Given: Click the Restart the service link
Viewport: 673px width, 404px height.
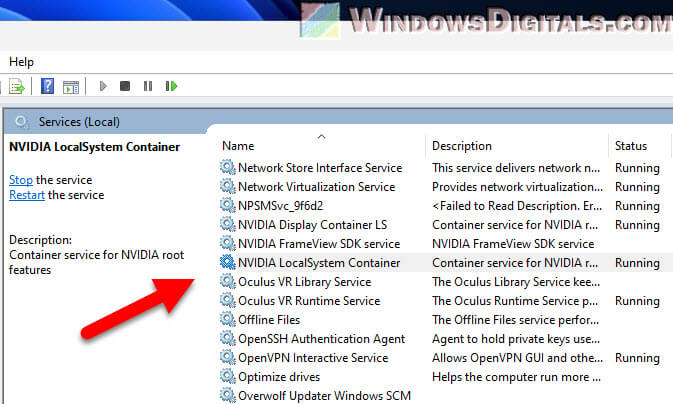Looking at the screenshot, I should click(27, 195).
